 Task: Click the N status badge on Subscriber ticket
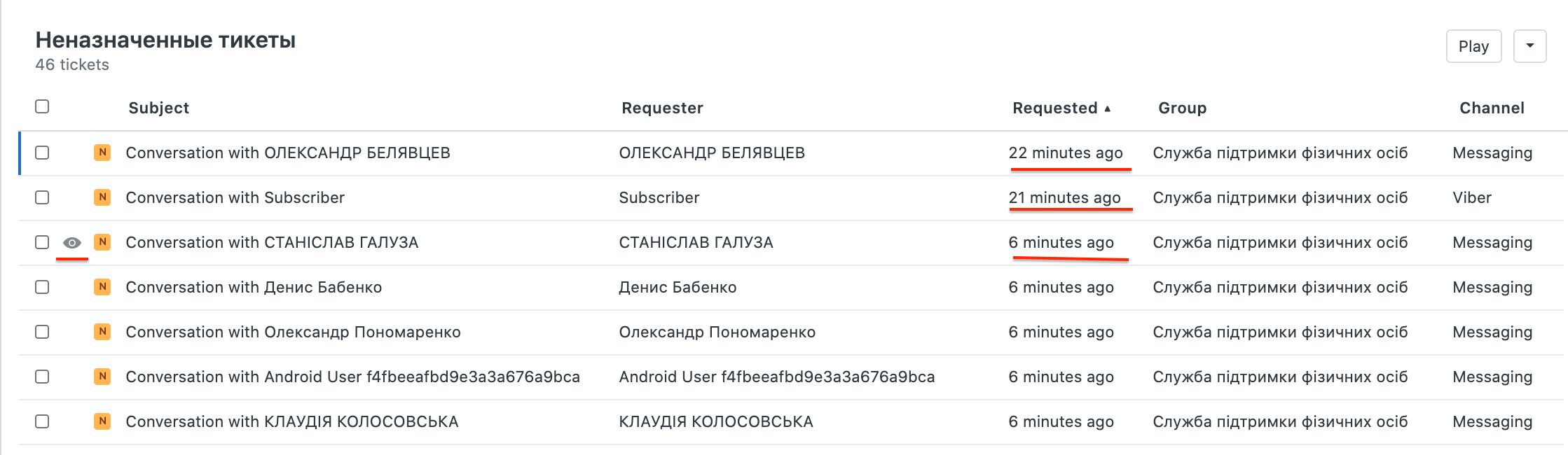[x=102, y=197]
